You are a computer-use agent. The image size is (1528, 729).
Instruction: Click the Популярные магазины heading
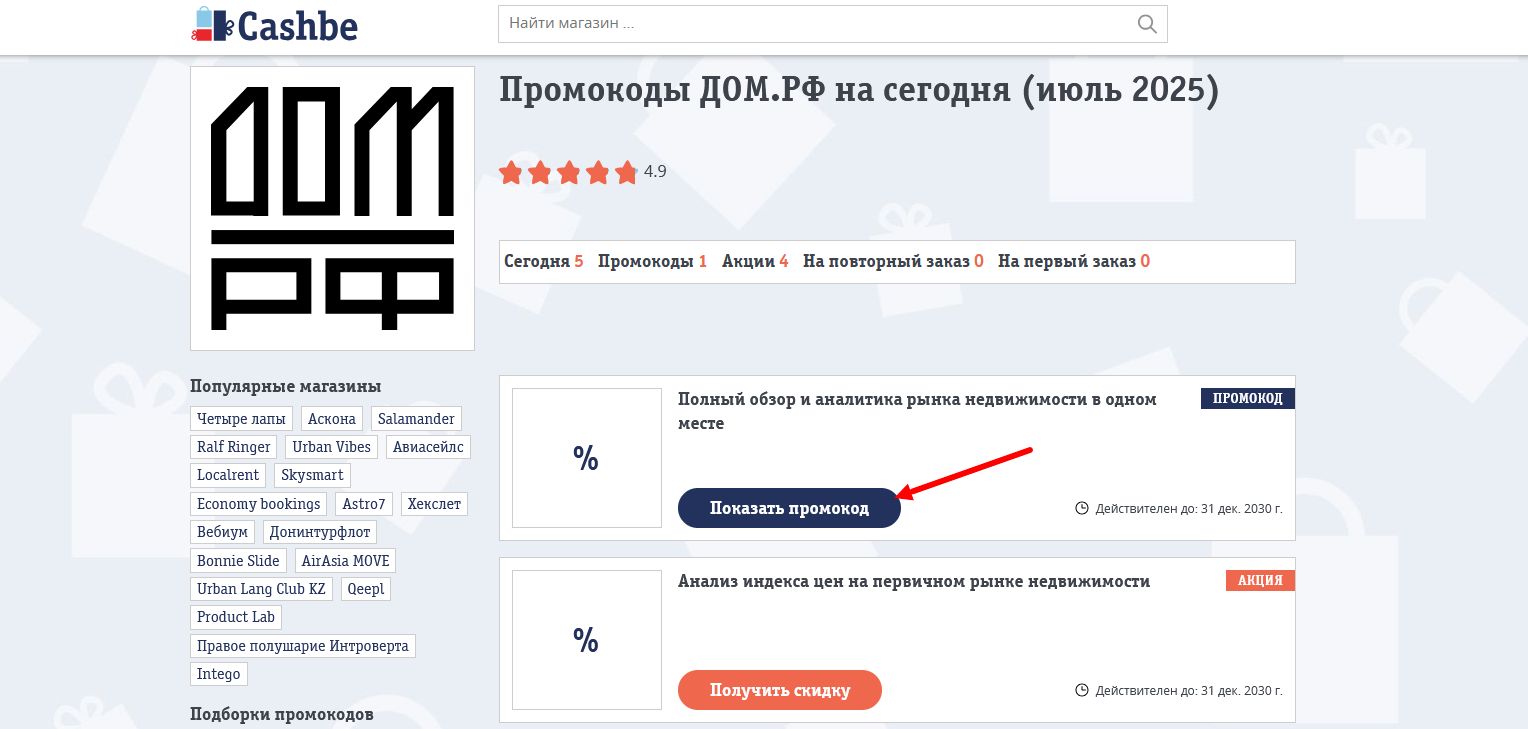tap(286, 386)
